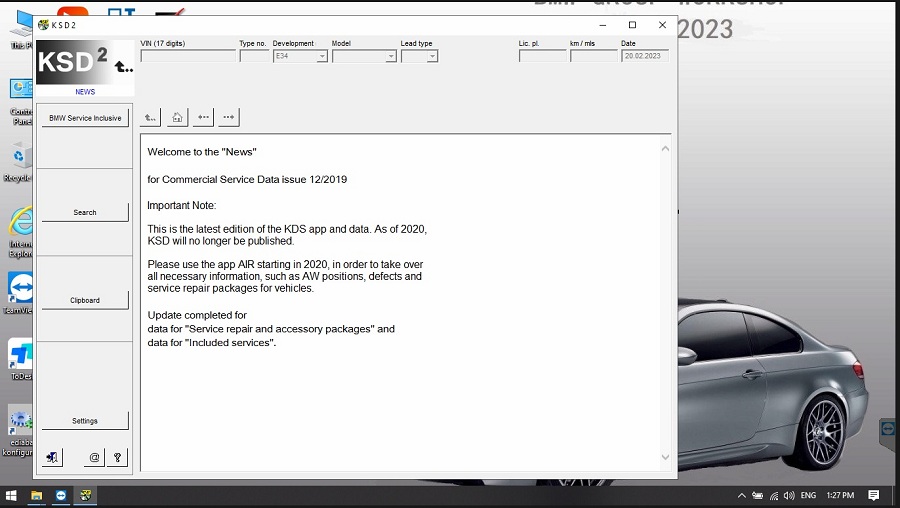Image resolution: width=900 pixels, height=508 pixels.
Task: Click the Date field showing 20.02.2023
Action: click(x=645, y=56)
